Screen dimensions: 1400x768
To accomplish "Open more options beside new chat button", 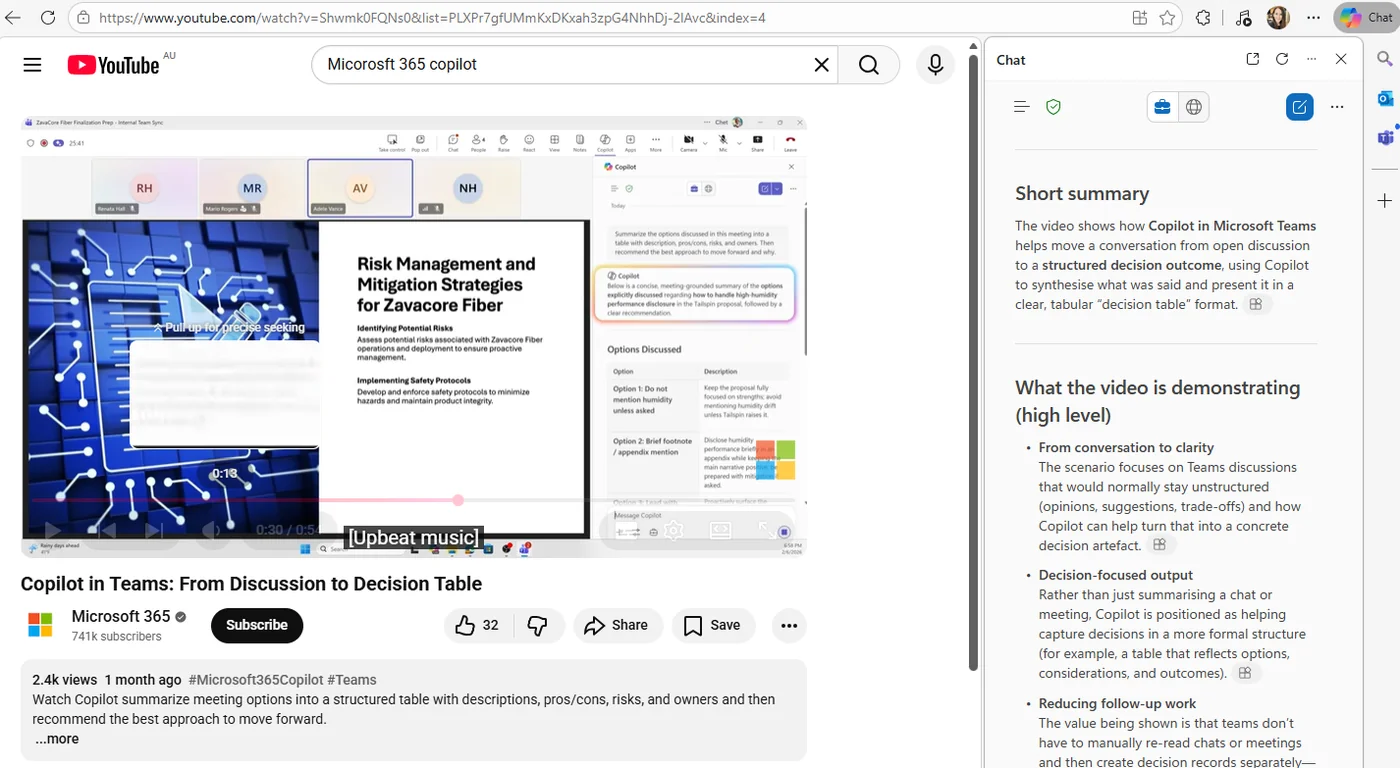I will click(x=1337, y=107).
